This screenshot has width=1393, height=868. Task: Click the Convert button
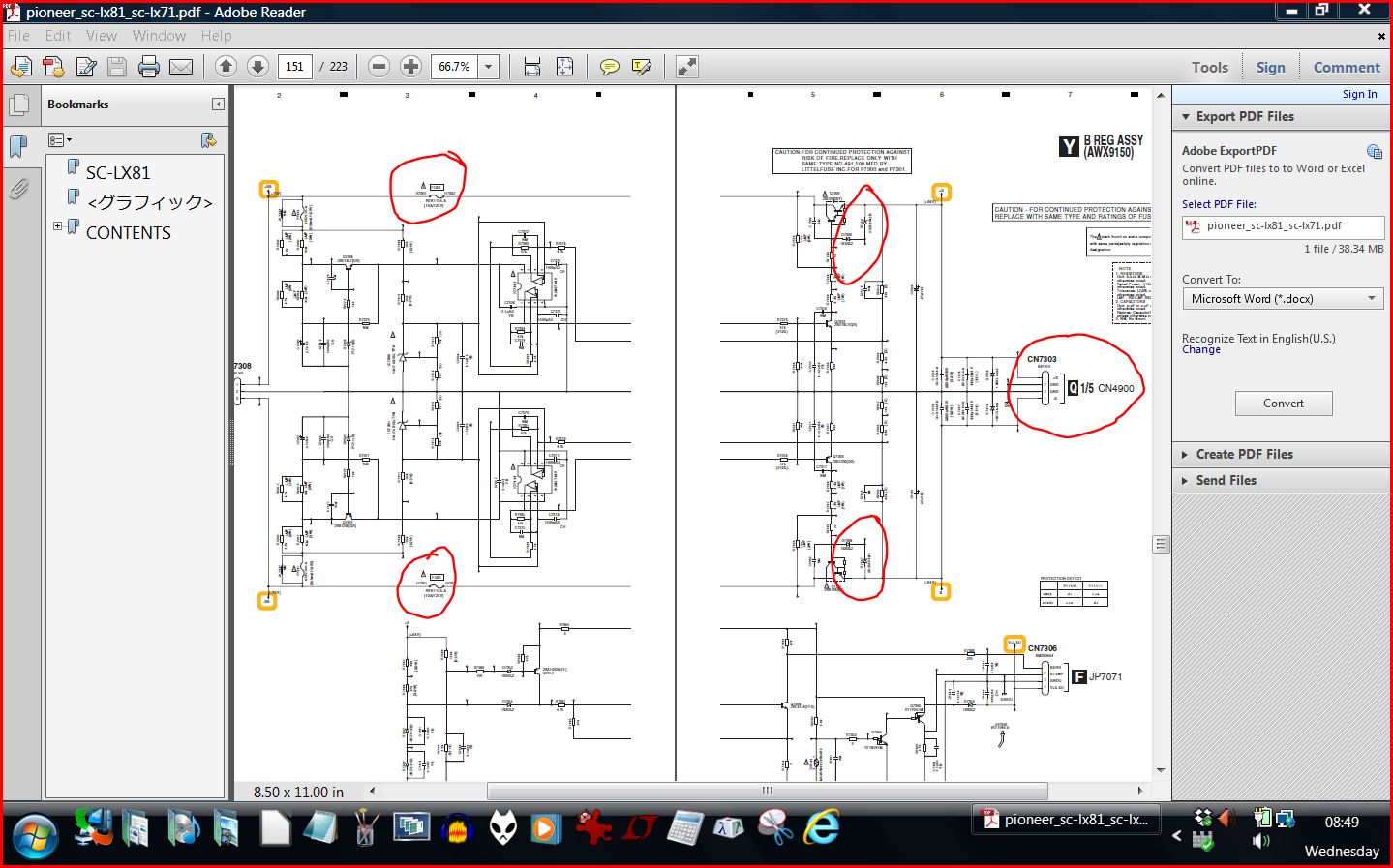pyautogui.click(x=1284, y=404)
